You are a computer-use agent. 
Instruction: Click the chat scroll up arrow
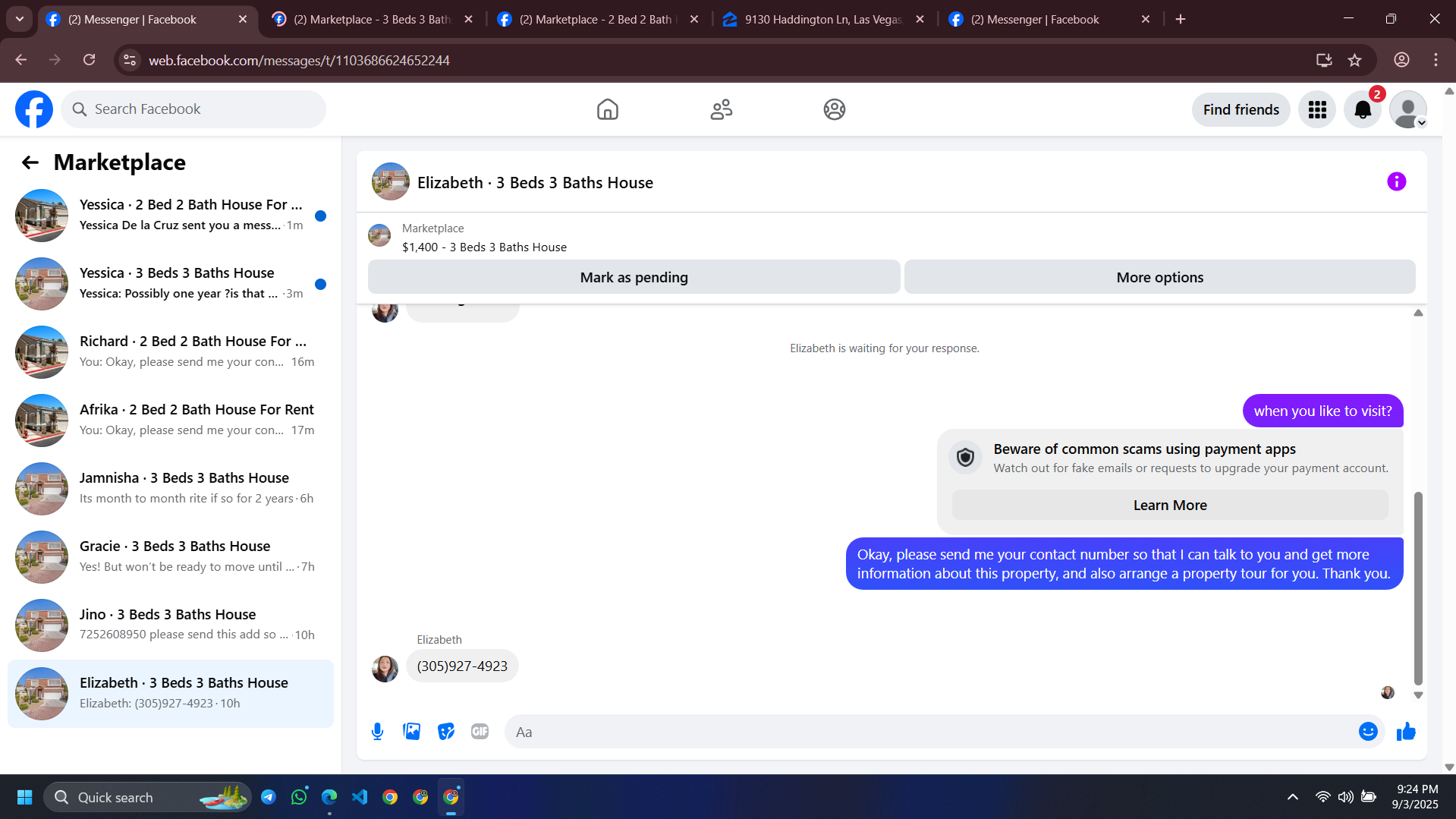tap(1418, 313)
